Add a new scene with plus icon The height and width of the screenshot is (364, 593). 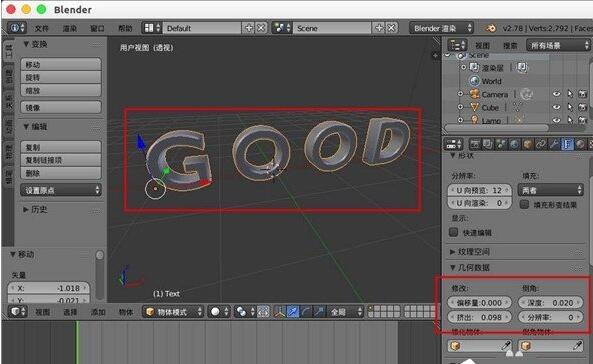click(379, 28)
